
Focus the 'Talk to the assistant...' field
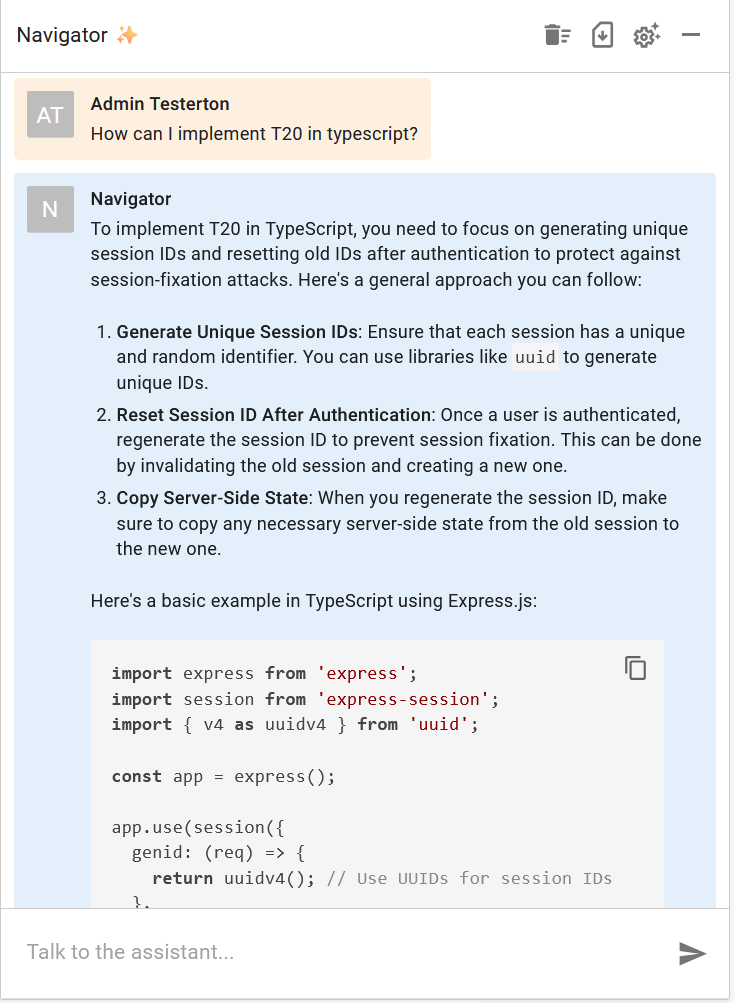346,952
